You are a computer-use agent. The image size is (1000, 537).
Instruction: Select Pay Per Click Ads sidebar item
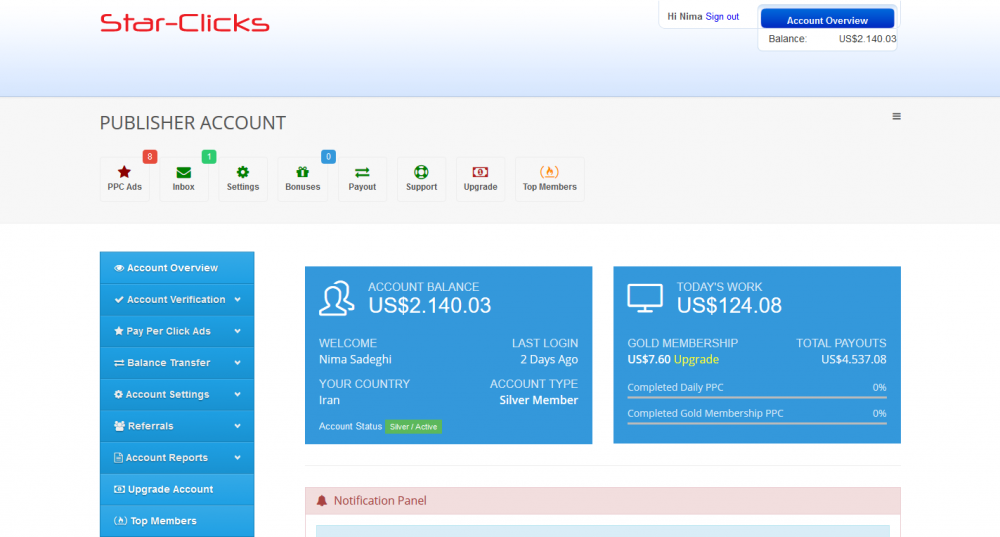click(177, 331)
